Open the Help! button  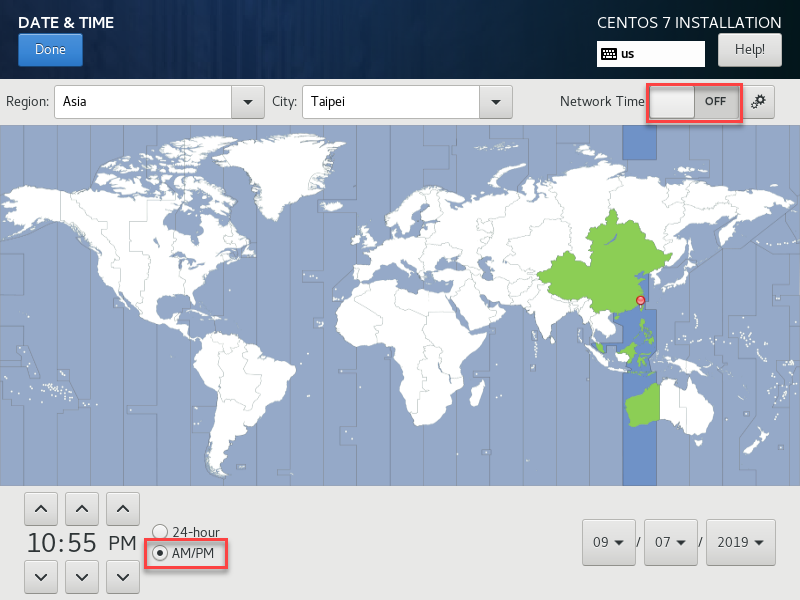pos(749,50)
